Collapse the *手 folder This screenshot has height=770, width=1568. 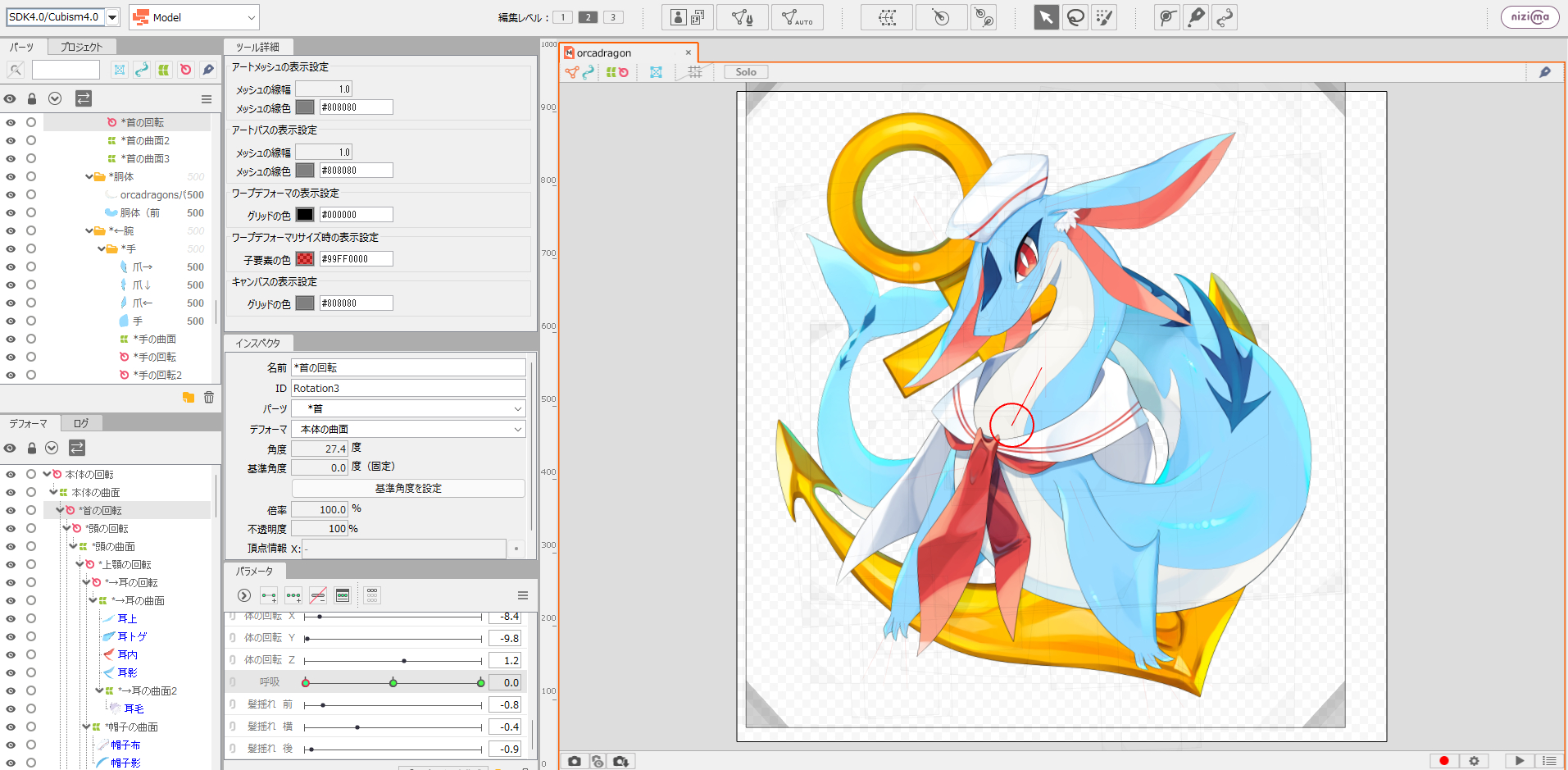pos(101,248)
